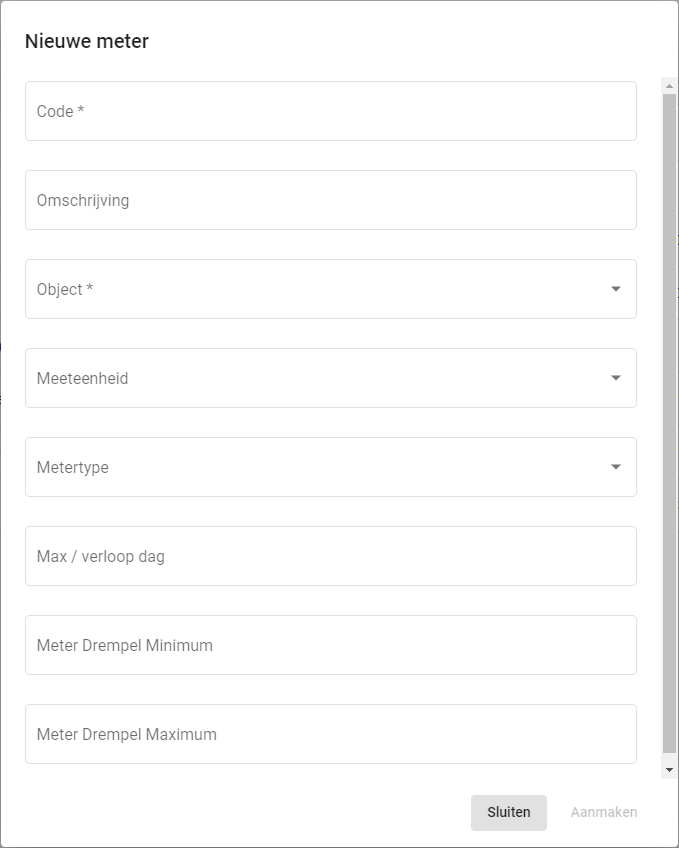This screenshot has width=679, height=848.
Task: Click the scrollbar up arrow
Action: tap(670, 87)
